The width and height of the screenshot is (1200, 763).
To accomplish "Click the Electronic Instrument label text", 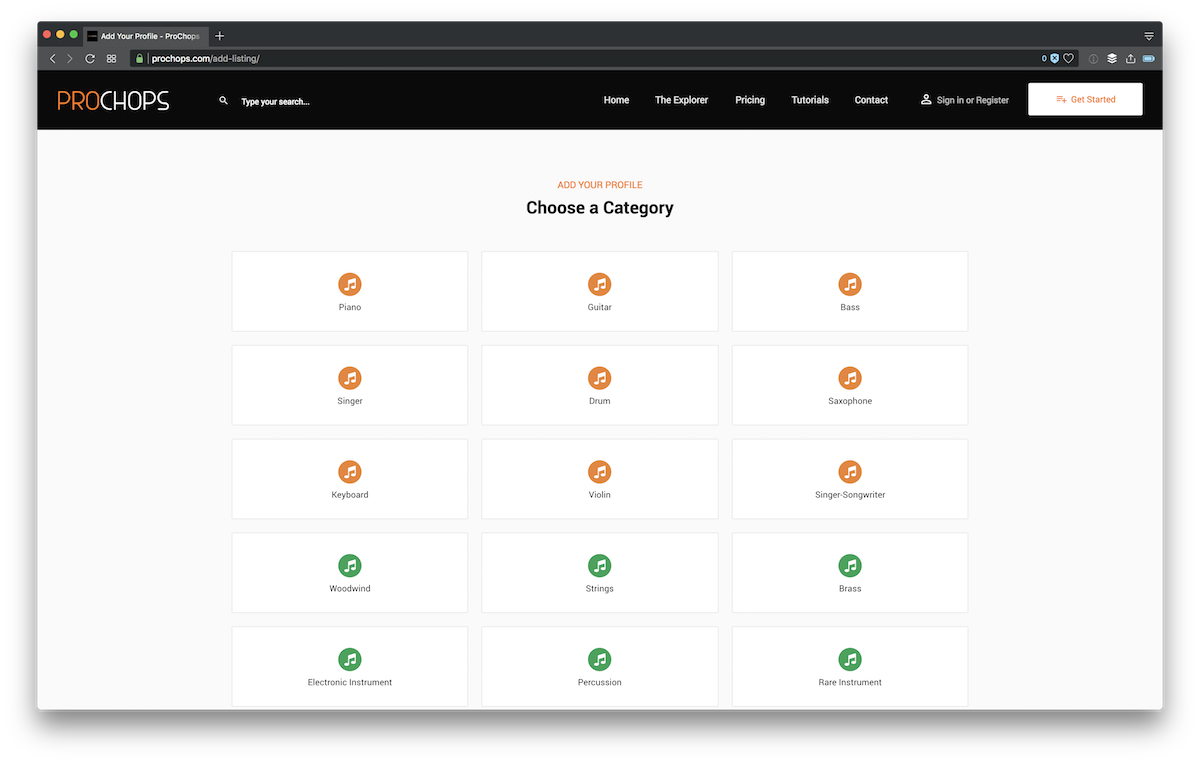I will pyautogui.click(x=350, y=682).
